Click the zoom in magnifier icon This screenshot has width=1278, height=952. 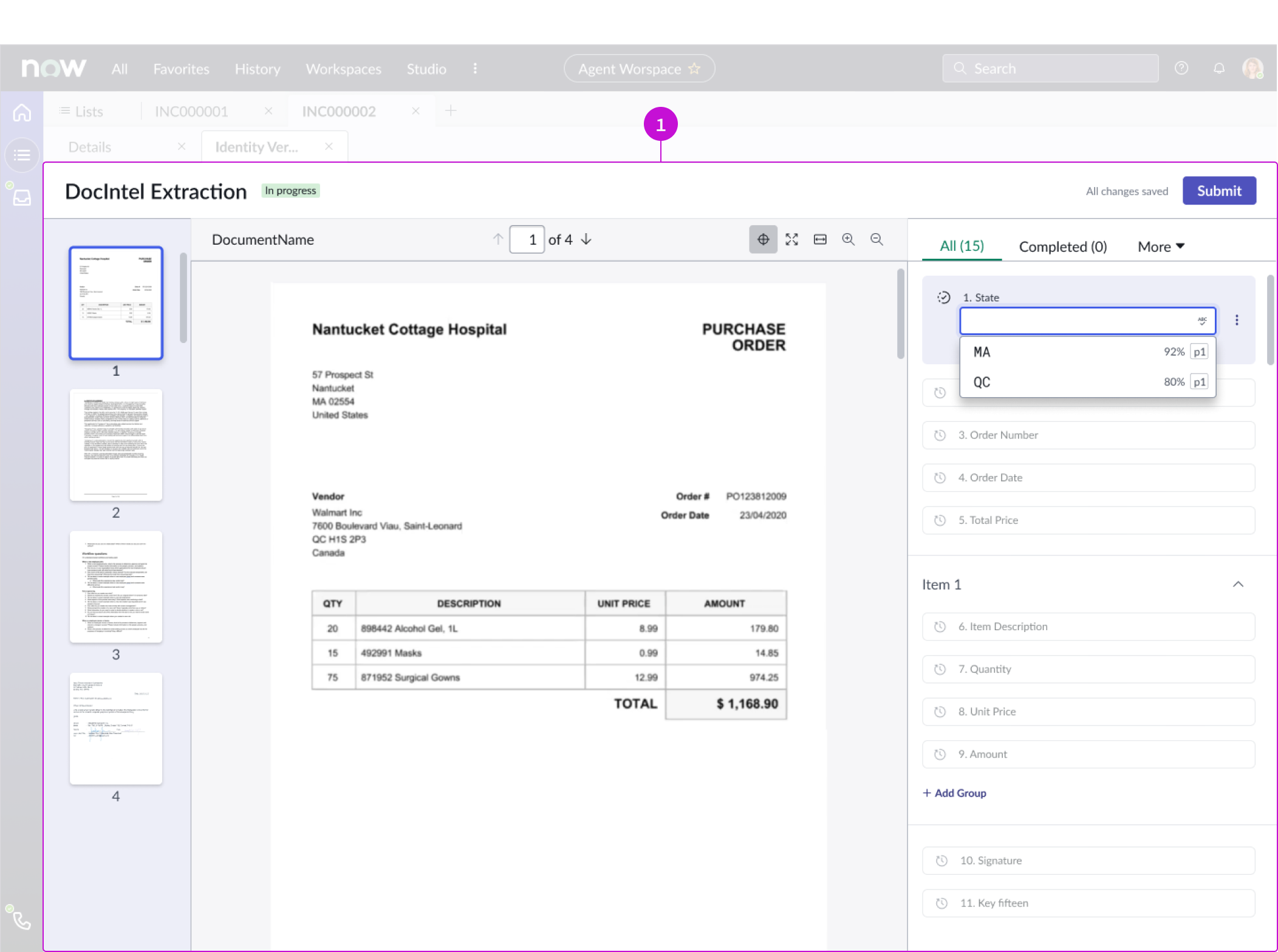coord(848,239)
